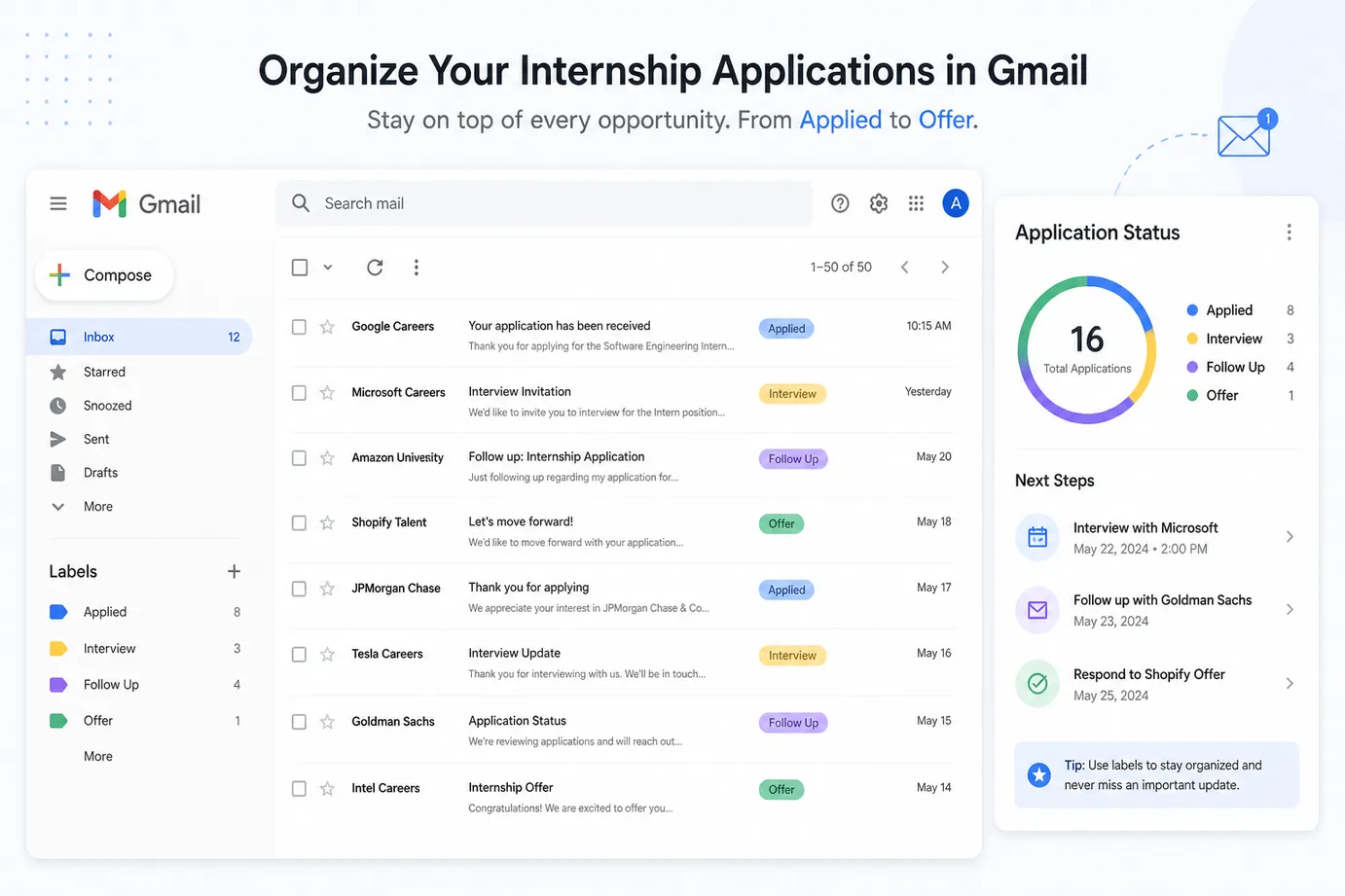Star the Tesla Careers email
The height and width of the screenshot is (896, 1345).
click(x=327, y=655)
